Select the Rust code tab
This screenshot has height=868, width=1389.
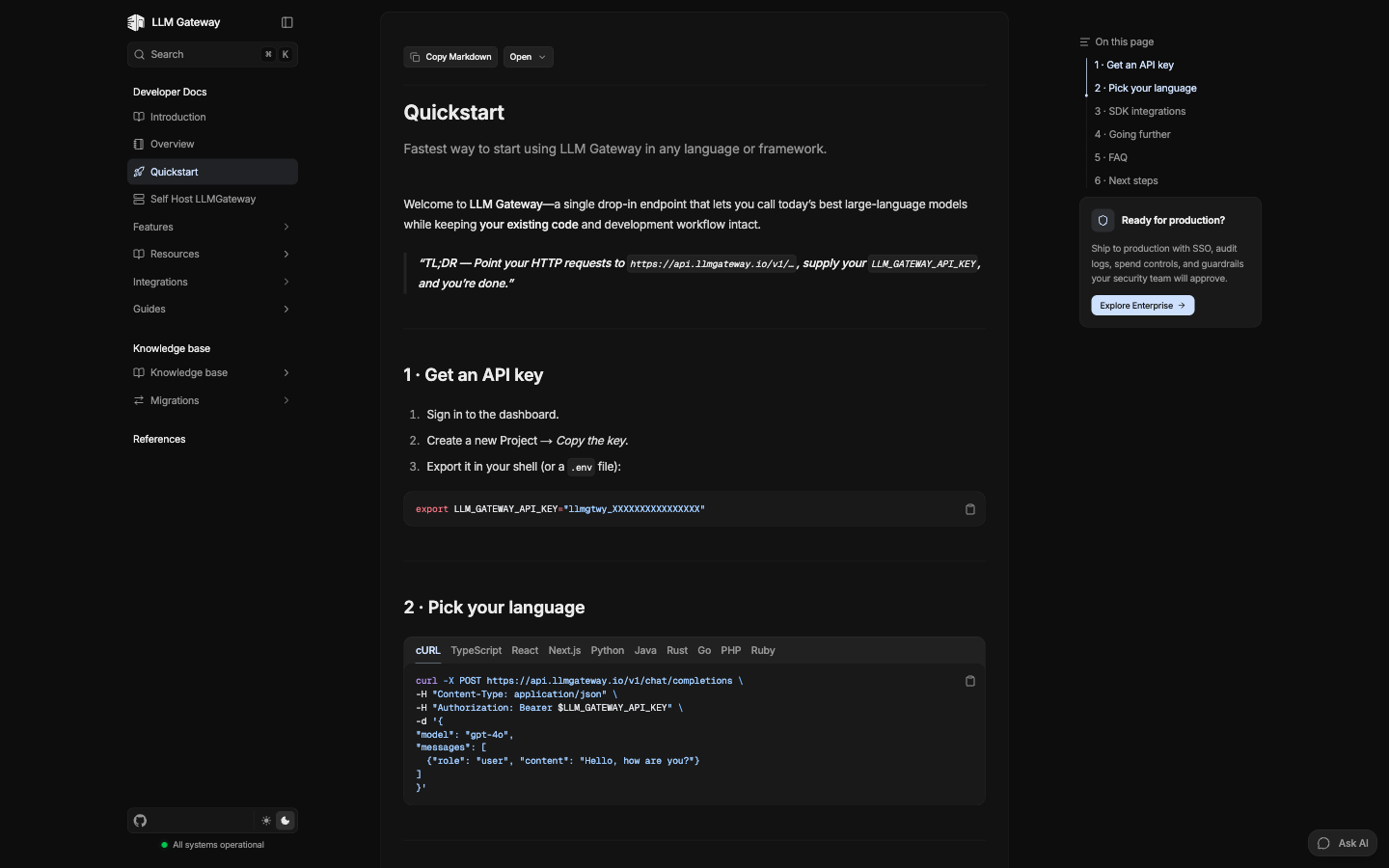(x=677, y=651)
